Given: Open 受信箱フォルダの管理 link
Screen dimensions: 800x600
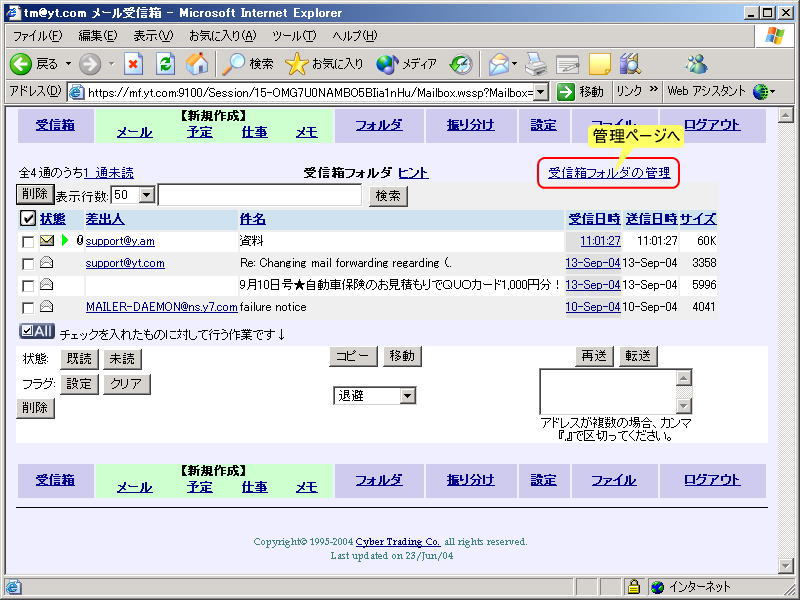Looking at the screenshot, I should (609, 173).
